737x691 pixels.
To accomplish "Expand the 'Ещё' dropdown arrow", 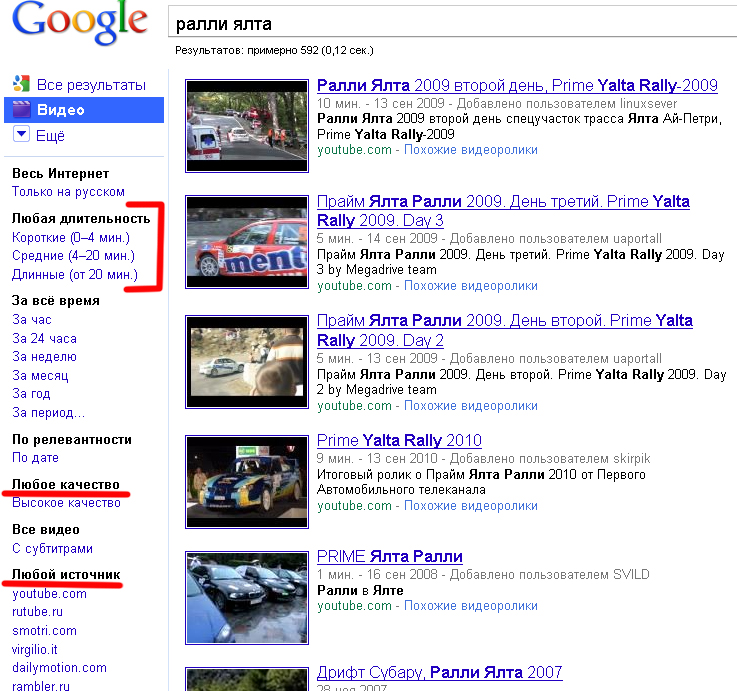I will coord(21,134).
